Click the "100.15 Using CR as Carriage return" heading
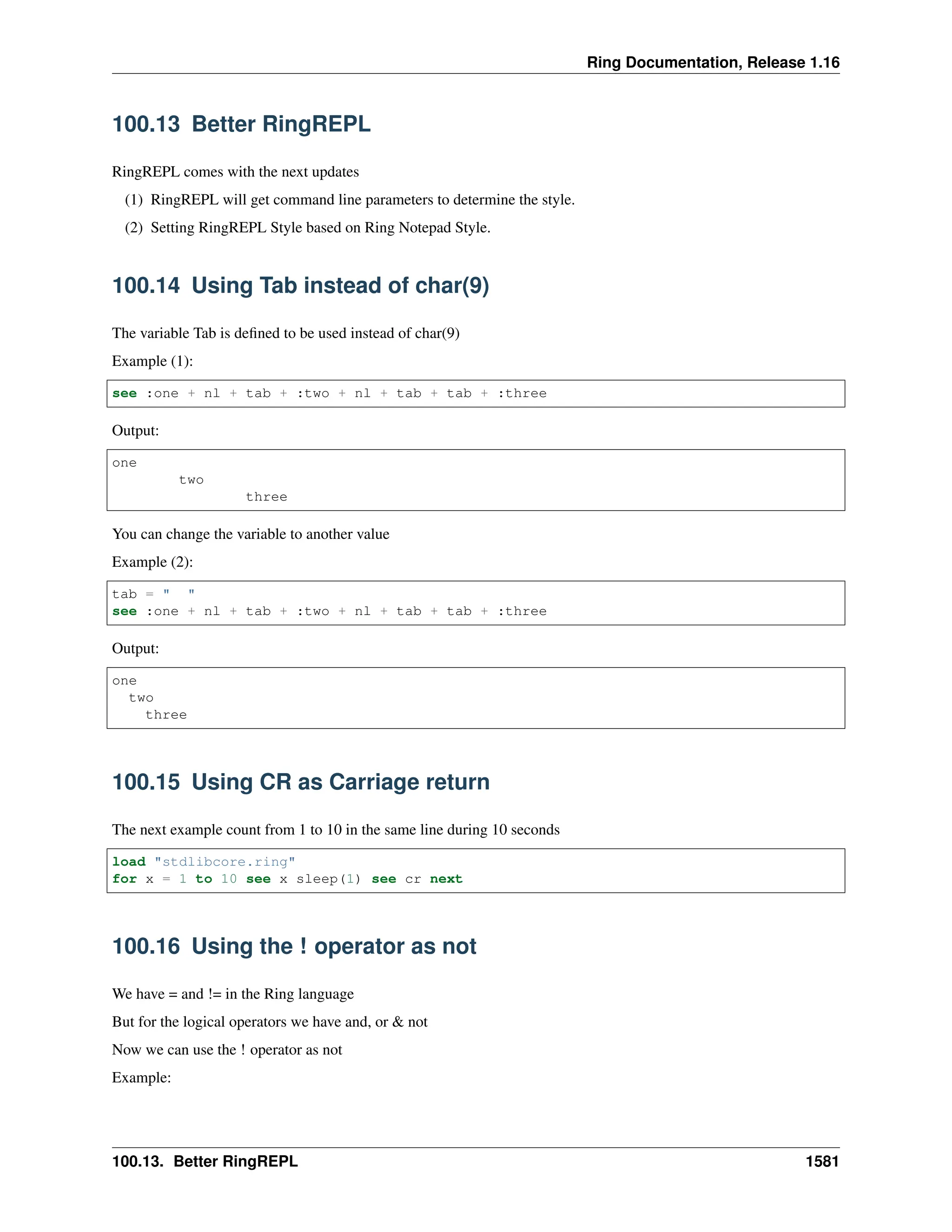Viewport: 952px width, 1232px height. pyautogui.click(x=301, y=782)
